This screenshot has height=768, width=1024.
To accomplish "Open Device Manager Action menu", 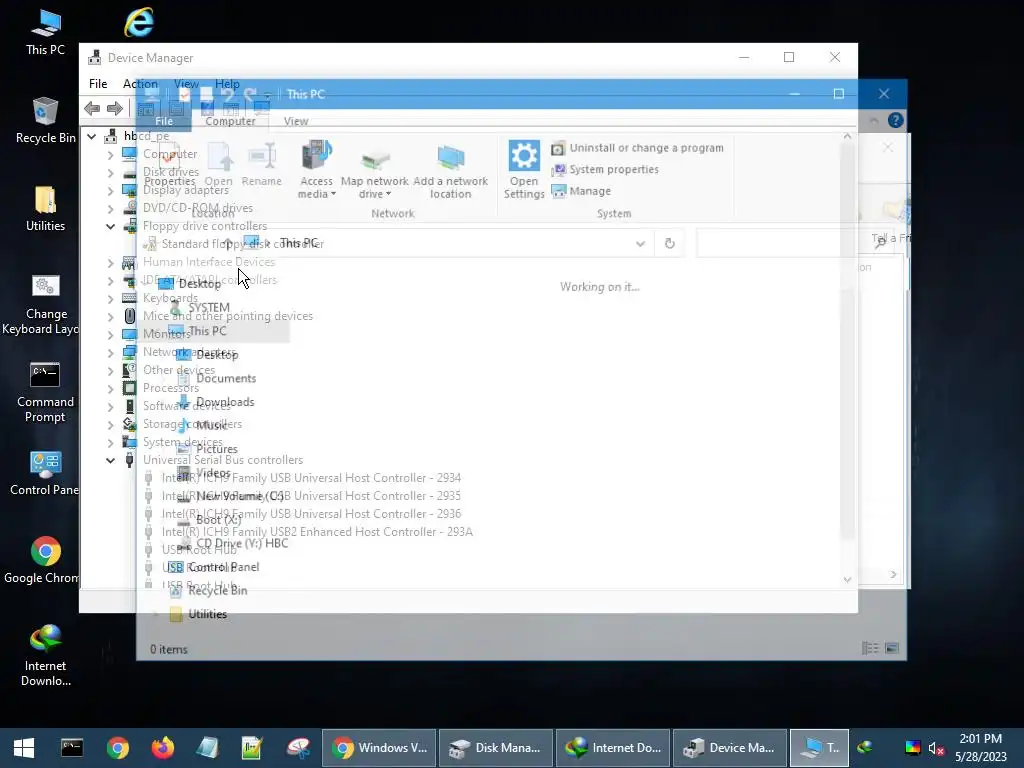I will point(140,84).
